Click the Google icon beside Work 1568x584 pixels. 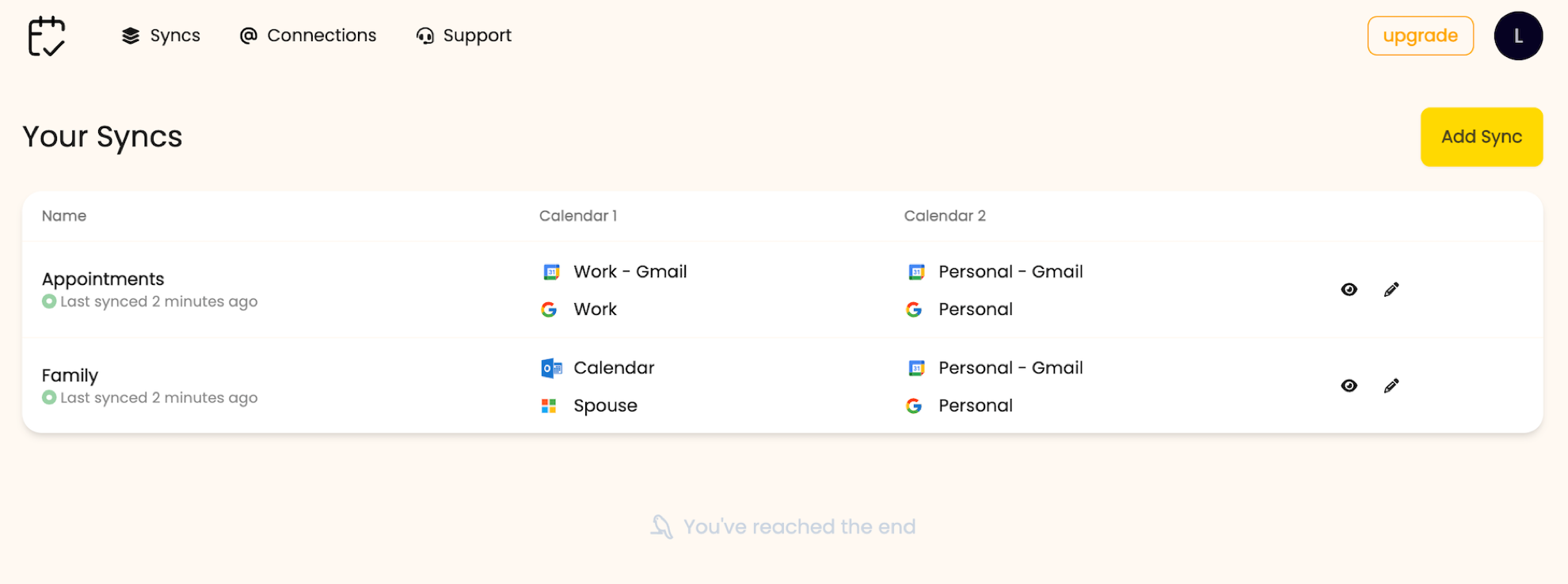point(549,309)
